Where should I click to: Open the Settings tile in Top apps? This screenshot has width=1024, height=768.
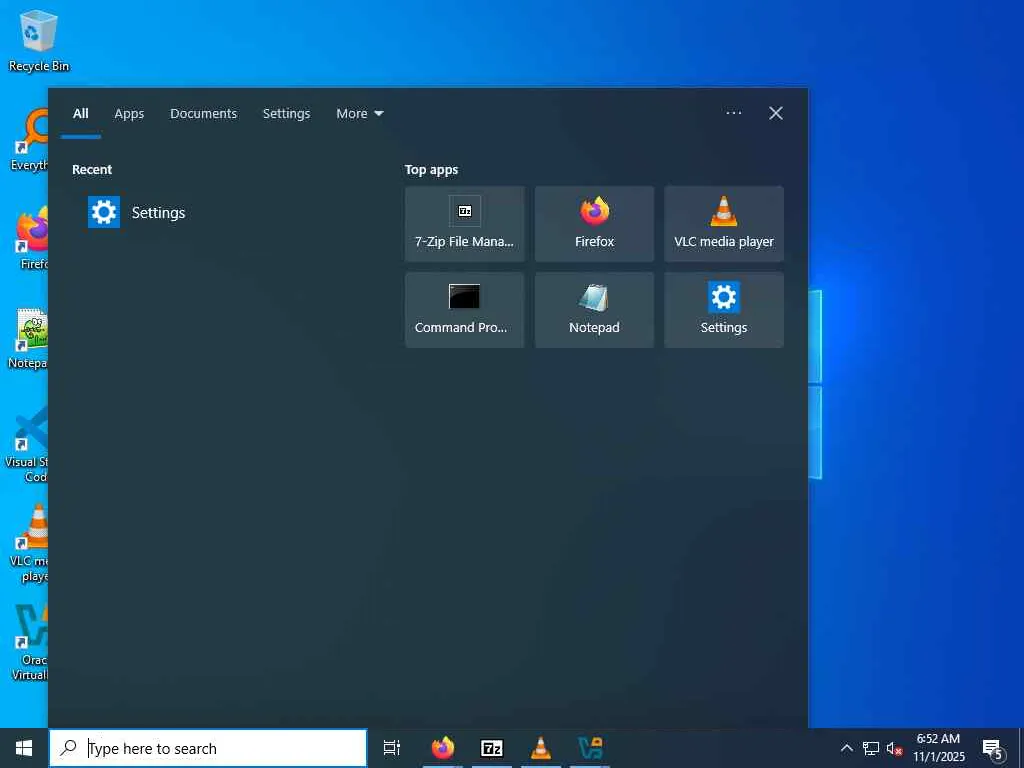pyautogui.click(x=724, y=310)
